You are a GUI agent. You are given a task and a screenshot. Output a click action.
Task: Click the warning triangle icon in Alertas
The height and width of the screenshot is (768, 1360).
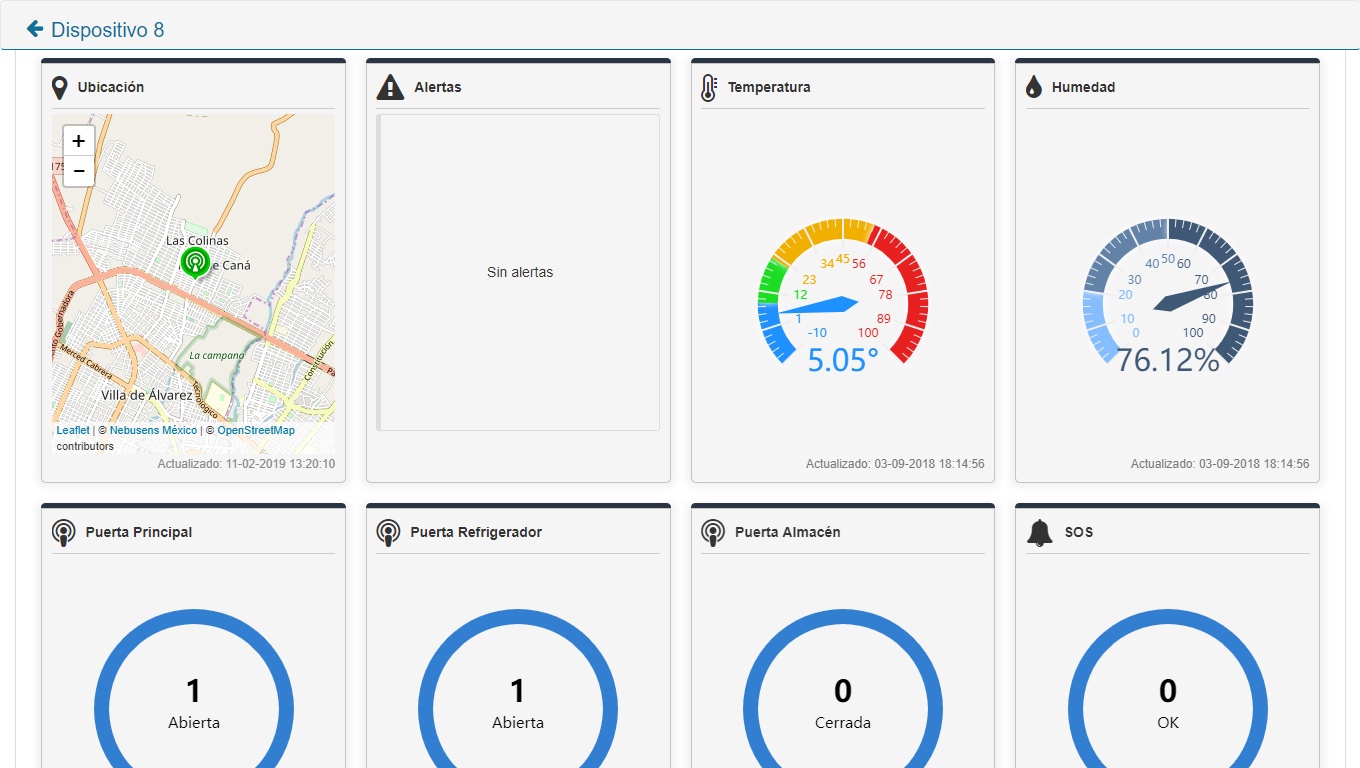390,88
